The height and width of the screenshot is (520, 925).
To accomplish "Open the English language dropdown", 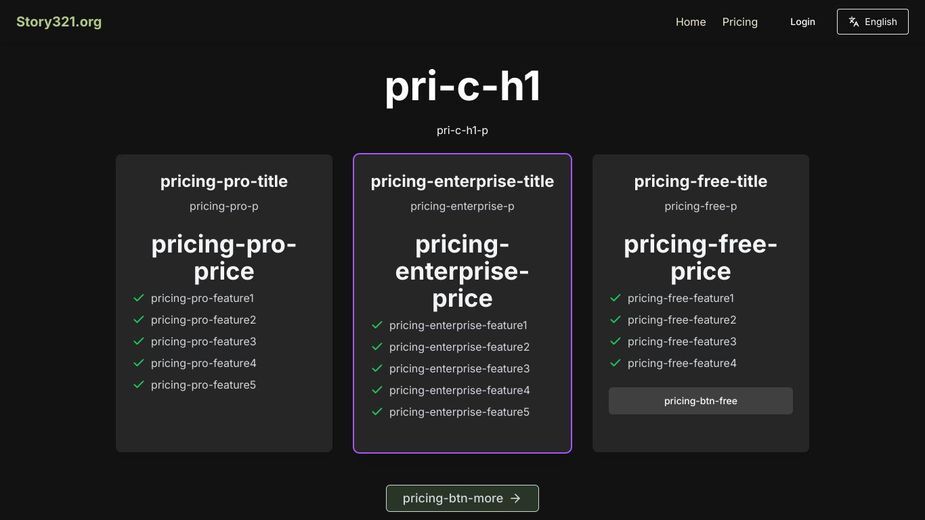I will 872,22.
